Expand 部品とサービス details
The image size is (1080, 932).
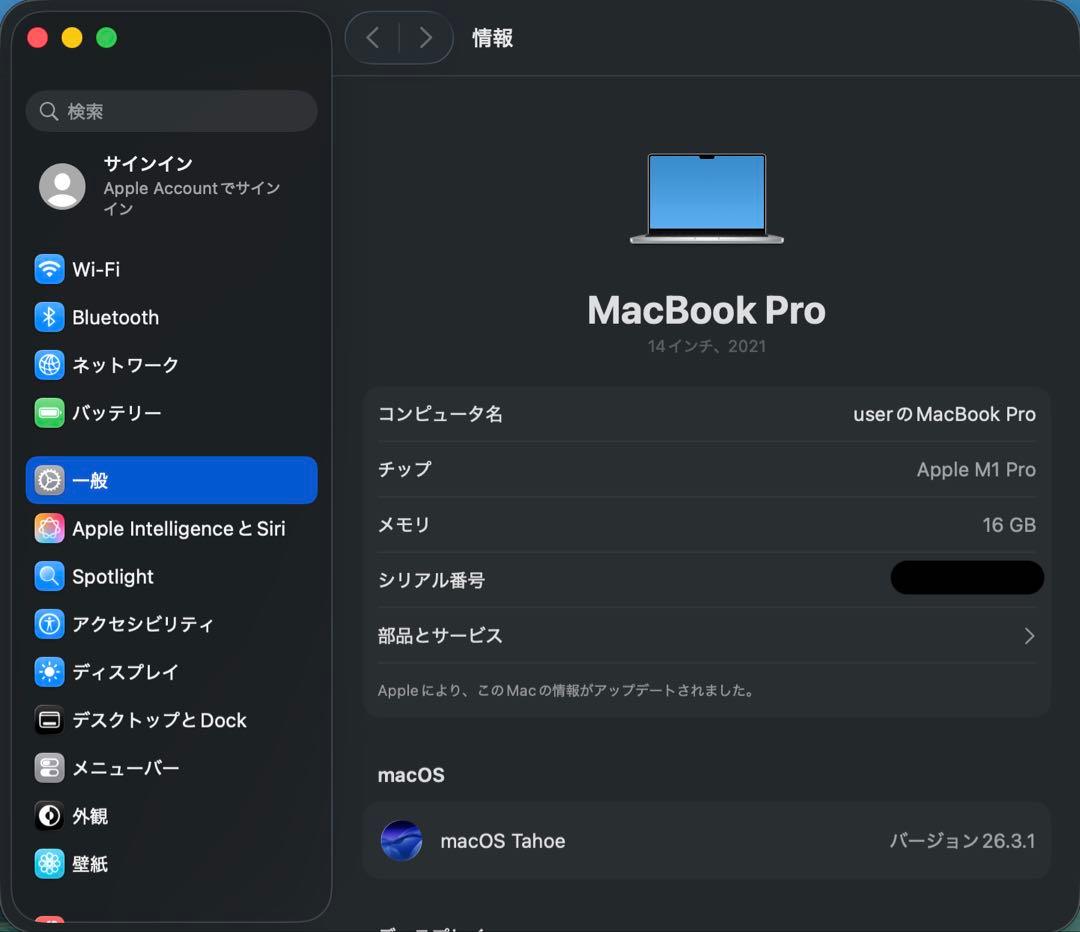click(706, 635)
